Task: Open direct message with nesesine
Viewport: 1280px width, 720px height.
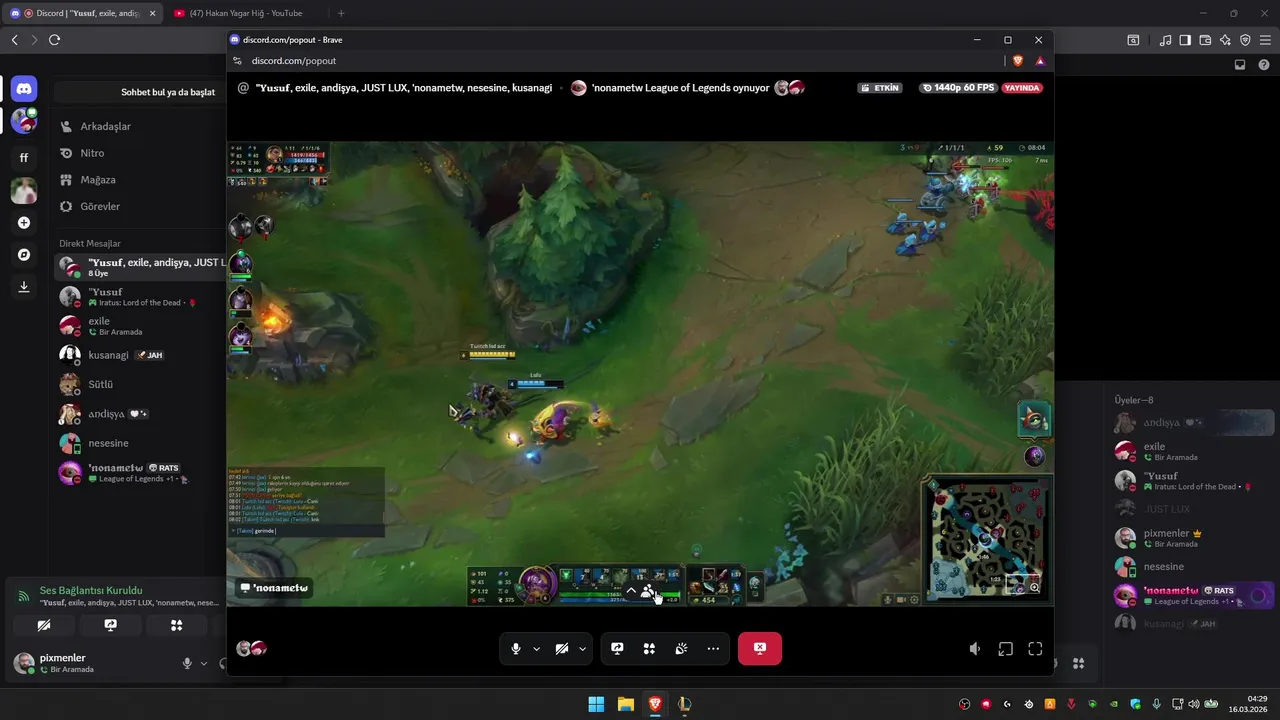Action: point(139,443)
